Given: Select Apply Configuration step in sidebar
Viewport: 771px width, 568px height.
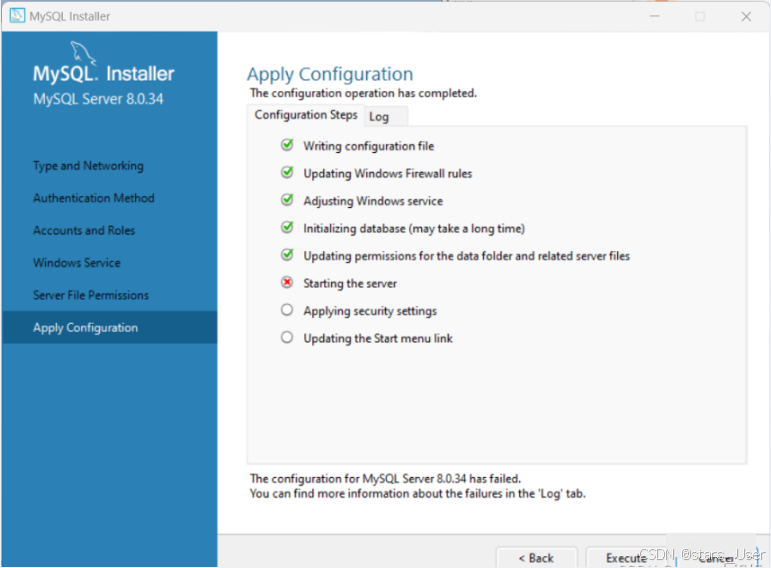Looking at the screenshot, I should point(110,328).
